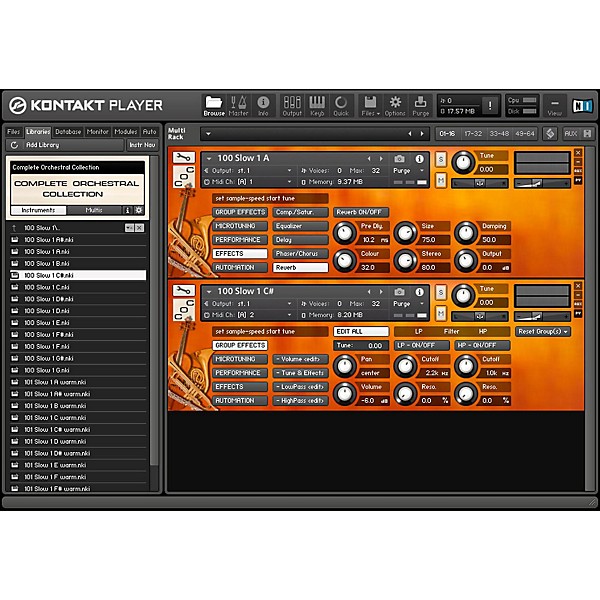600x600 pixels.
Task: Select the Equalizer effect button
Action: click(x=300, y=226)
